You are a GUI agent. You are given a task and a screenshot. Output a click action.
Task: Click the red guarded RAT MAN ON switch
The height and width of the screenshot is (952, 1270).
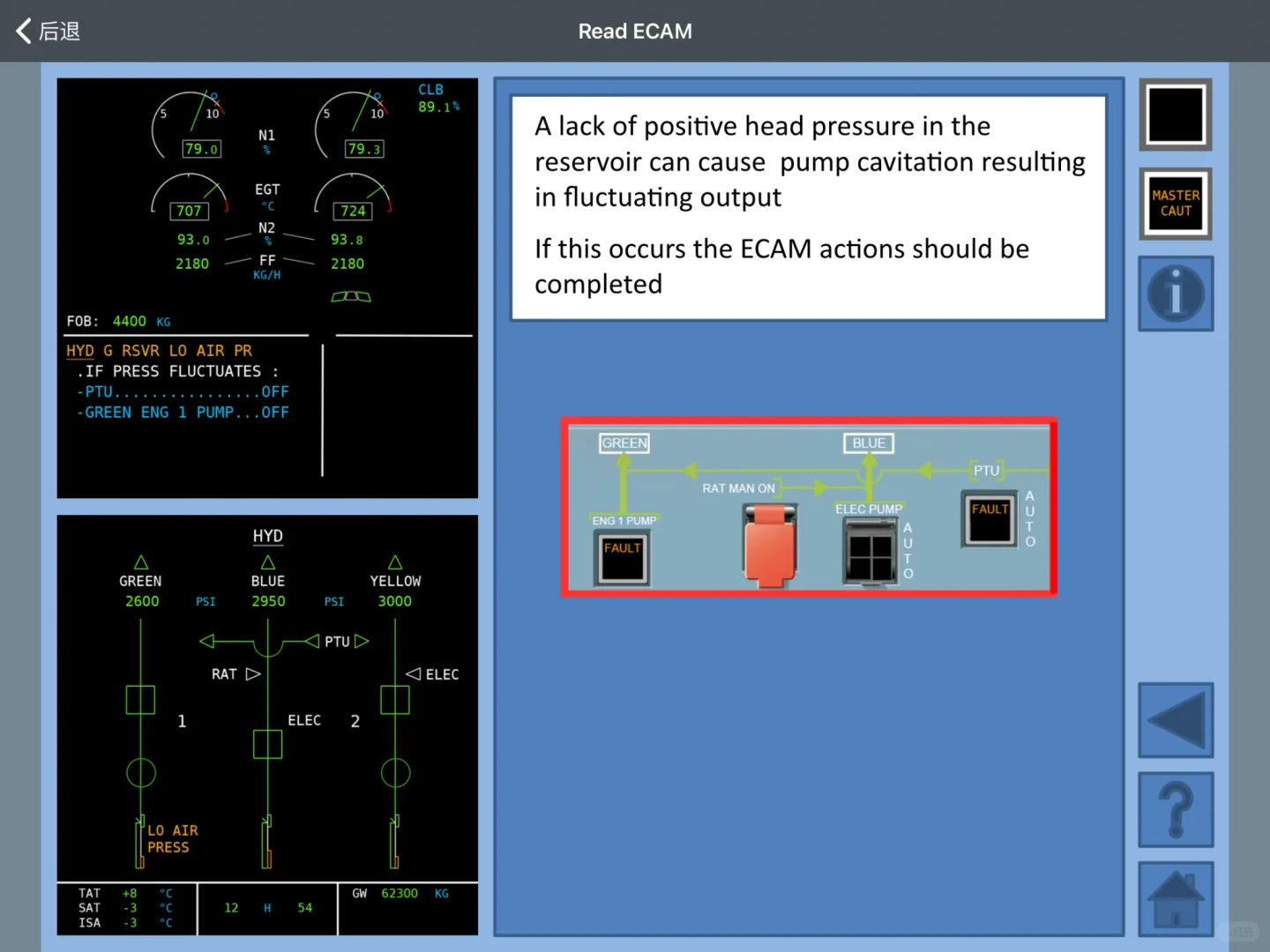click(x=770, y=545)
